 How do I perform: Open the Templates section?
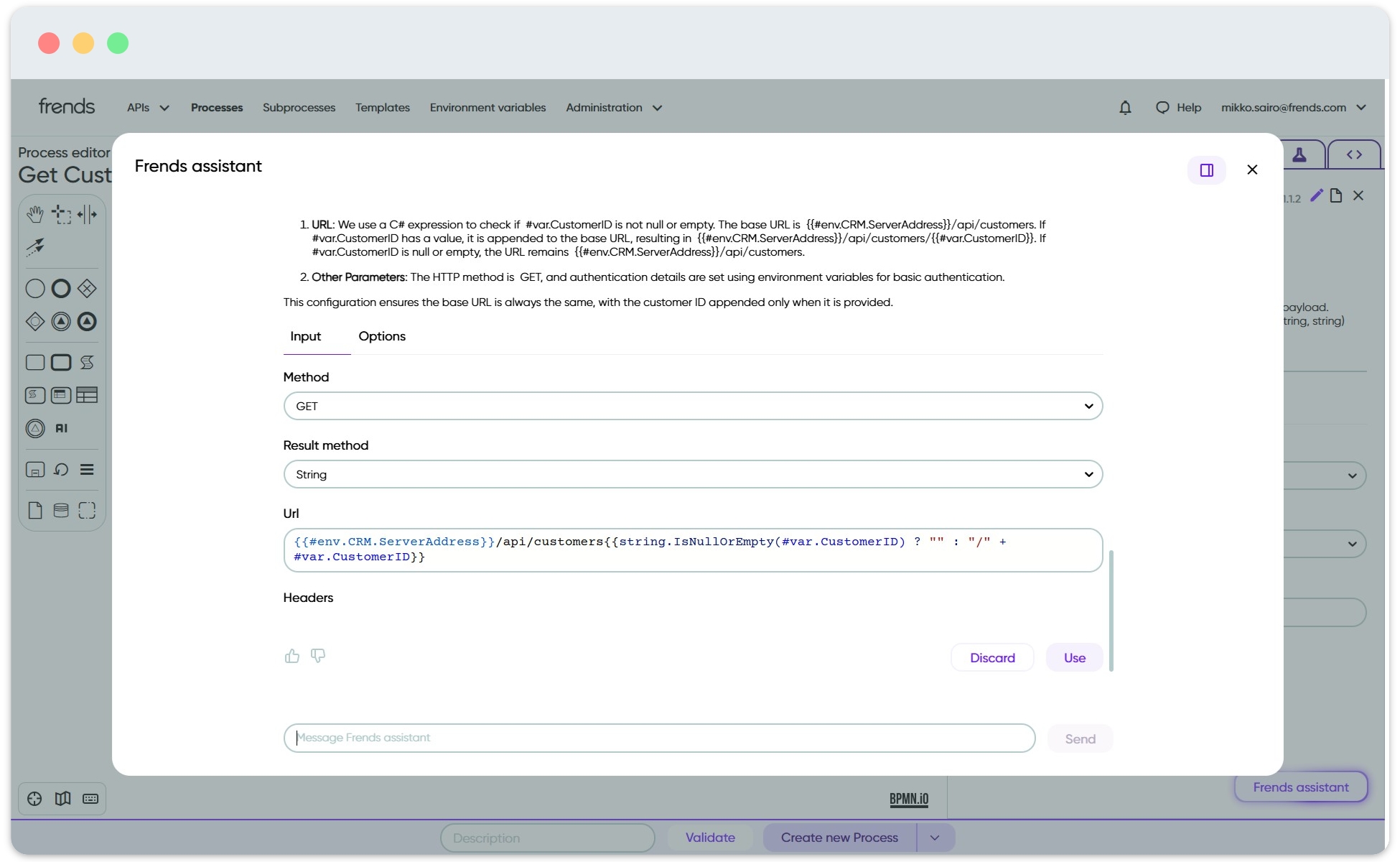pos(382,107)
